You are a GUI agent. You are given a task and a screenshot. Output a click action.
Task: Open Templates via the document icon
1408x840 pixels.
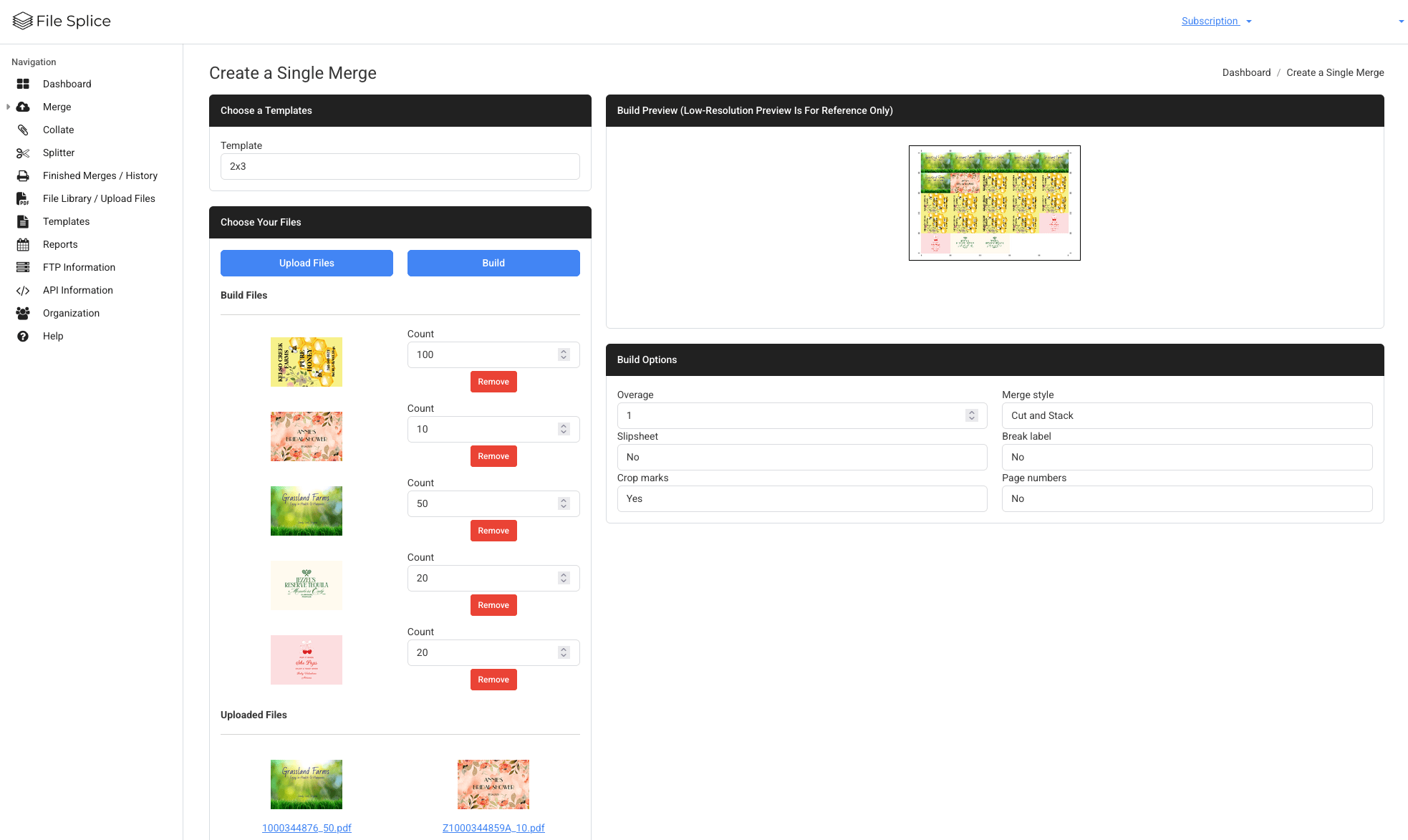point(23,221)
